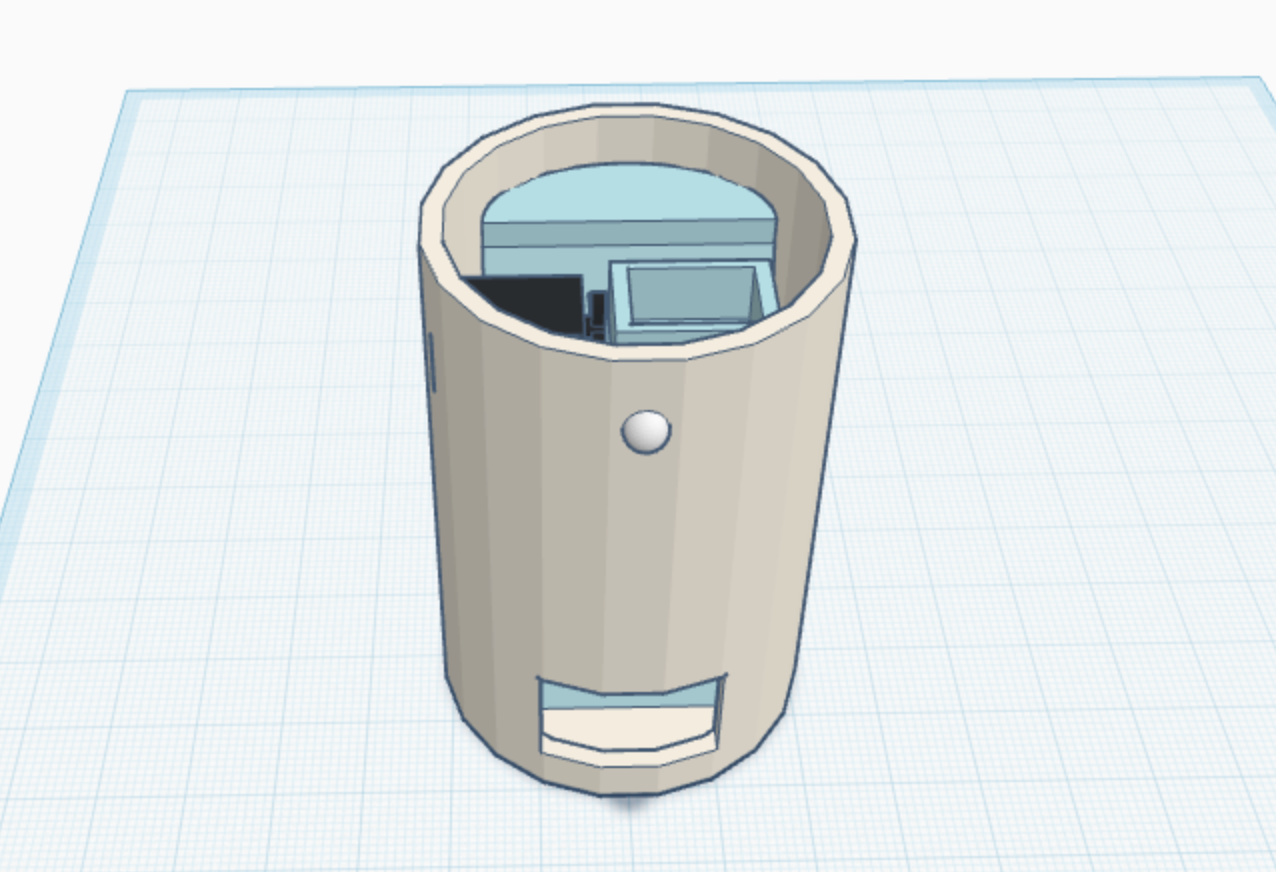
Task: Click the blue interior above the slot tray
Action: [630, 696]
